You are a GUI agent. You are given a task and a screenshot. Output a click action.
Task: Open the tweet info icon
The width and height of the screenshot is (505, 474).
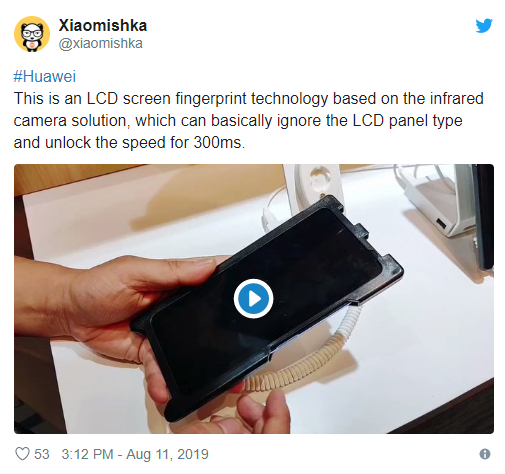point(485,454)
